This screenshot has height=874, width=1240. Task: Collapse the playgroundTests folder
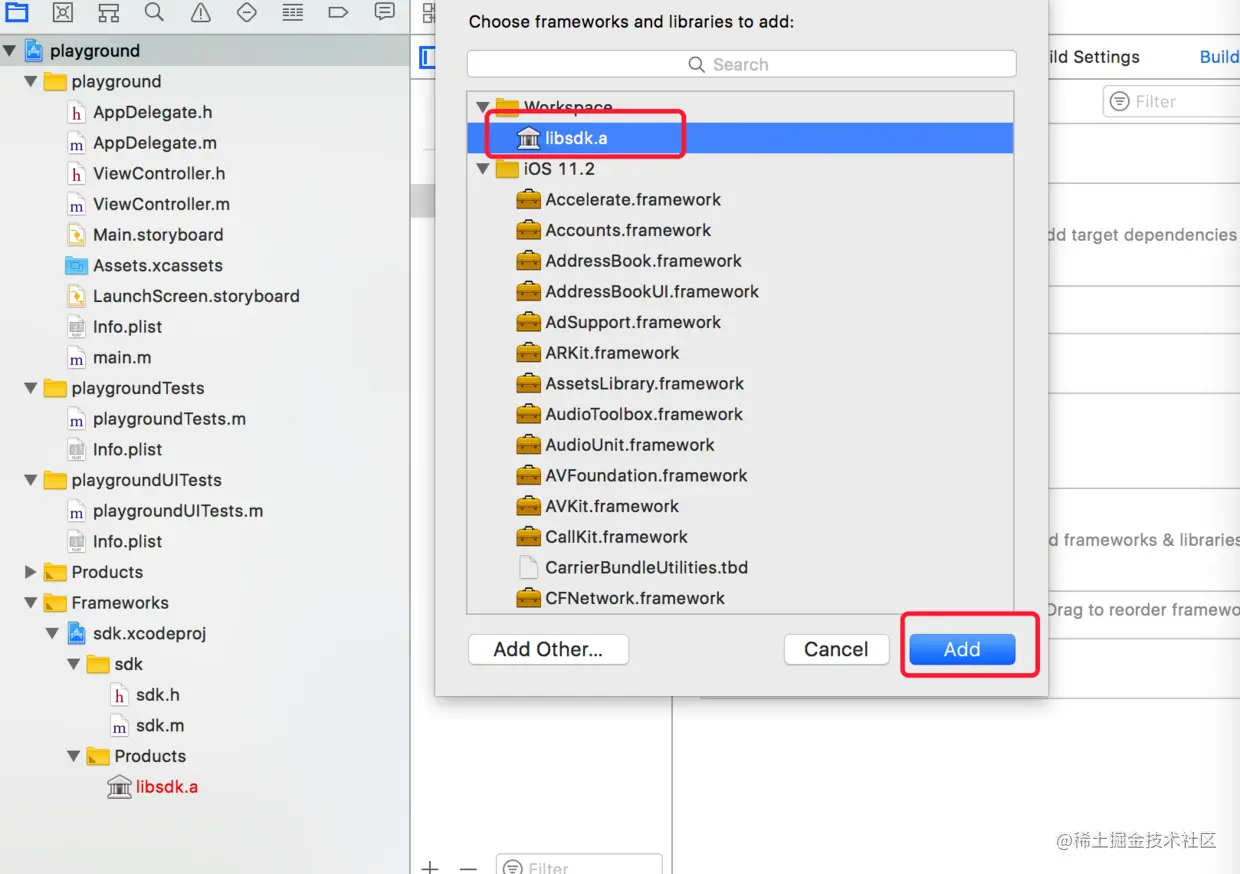point(31,388)
